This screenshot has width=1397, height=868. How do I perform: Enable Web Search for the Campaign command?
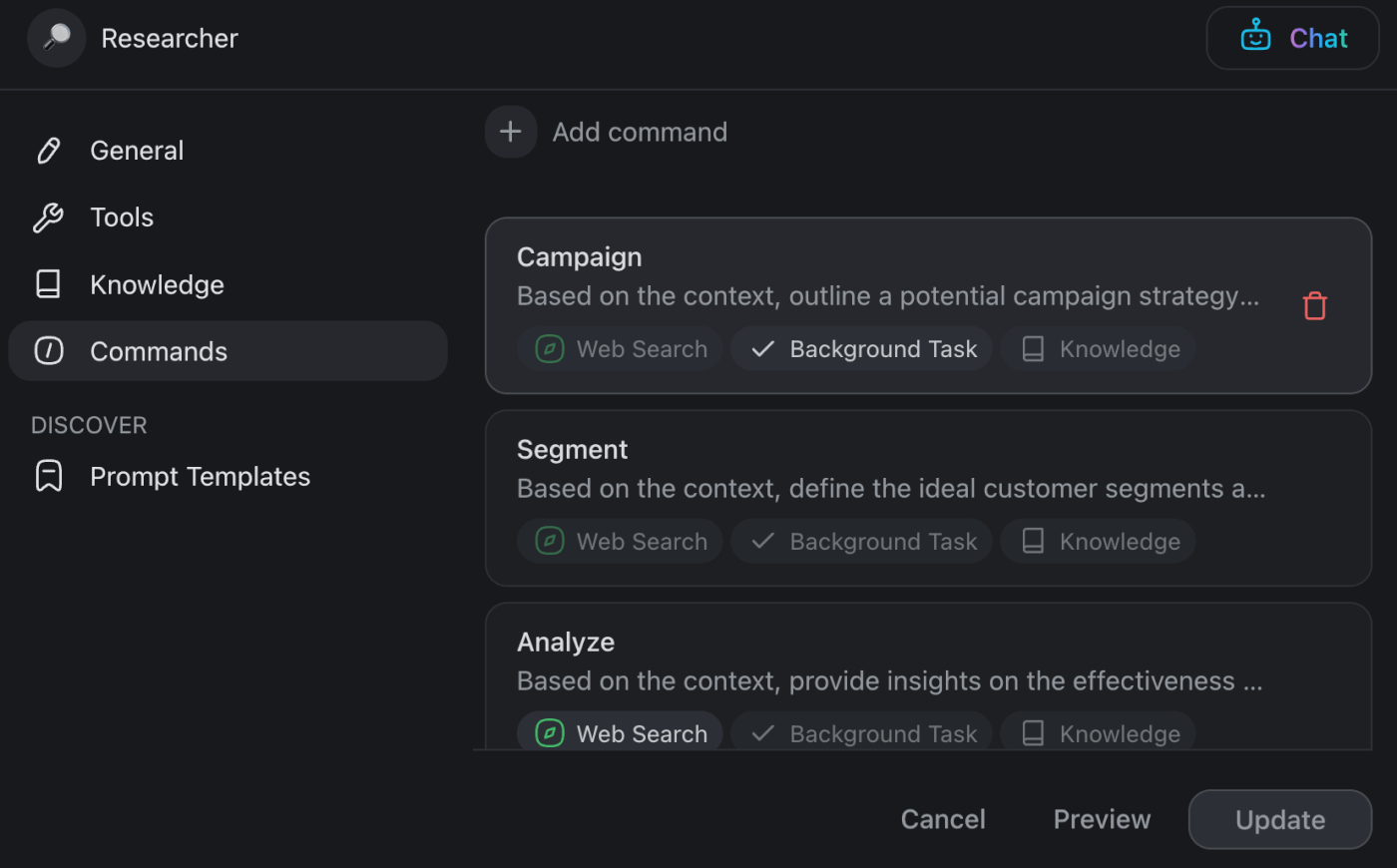pyautogui.click(x=619, y=348)
